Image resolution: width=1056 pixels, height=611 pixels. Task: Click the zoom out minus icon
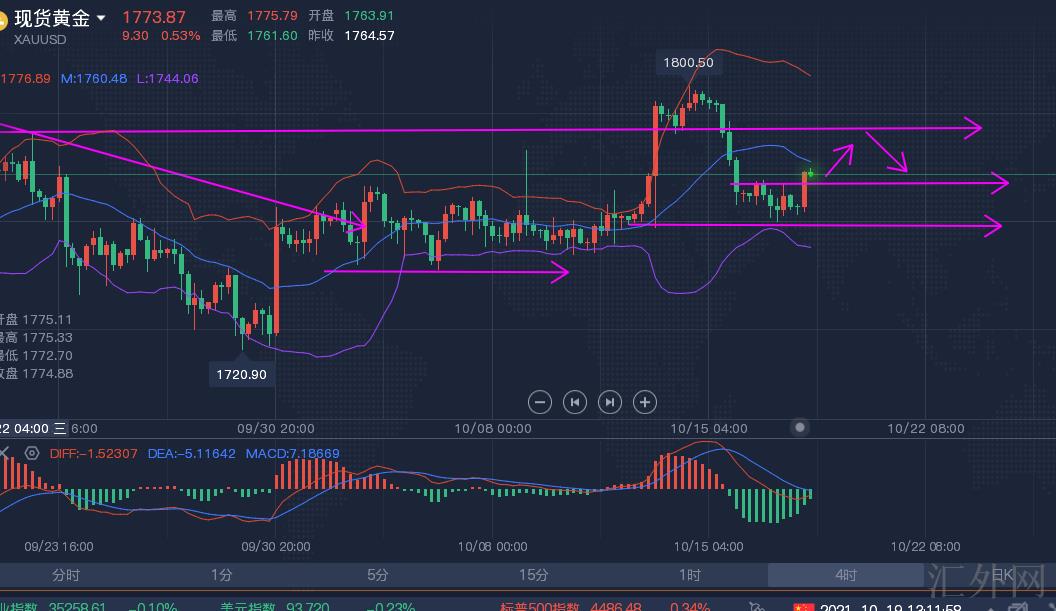pyautogui.click(x=540, y=402)
